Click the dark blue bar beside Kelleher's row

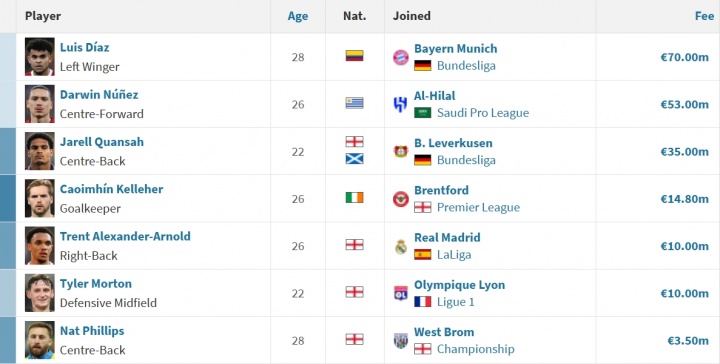8,198
